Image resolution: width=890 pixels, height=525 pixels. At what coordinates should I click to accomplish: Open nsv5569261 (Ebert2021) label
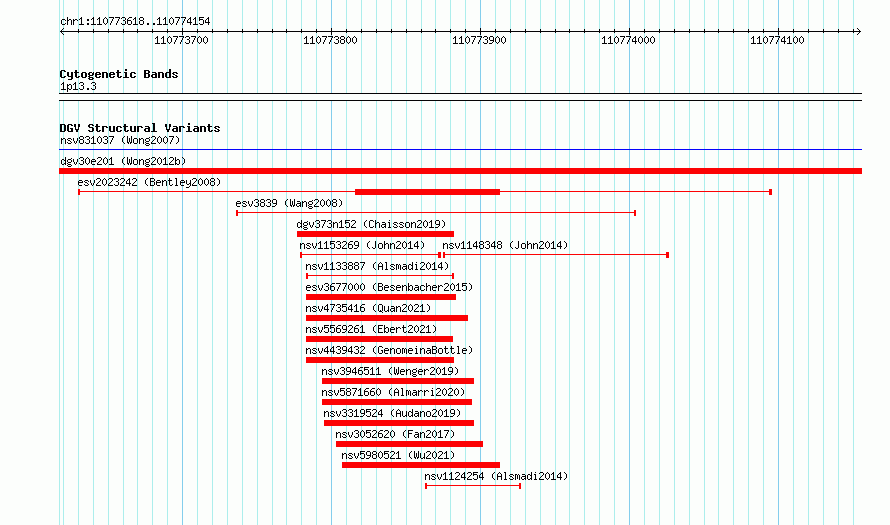click(371, 329)
